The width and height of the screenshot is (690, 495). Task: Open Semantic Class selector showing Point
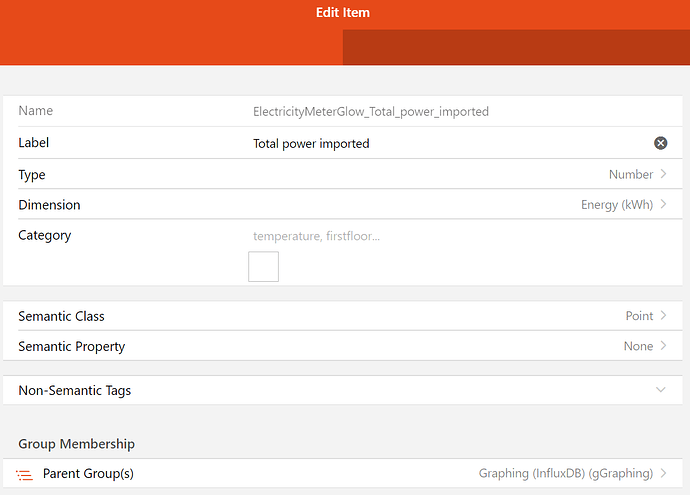click(x=639, y=316)
